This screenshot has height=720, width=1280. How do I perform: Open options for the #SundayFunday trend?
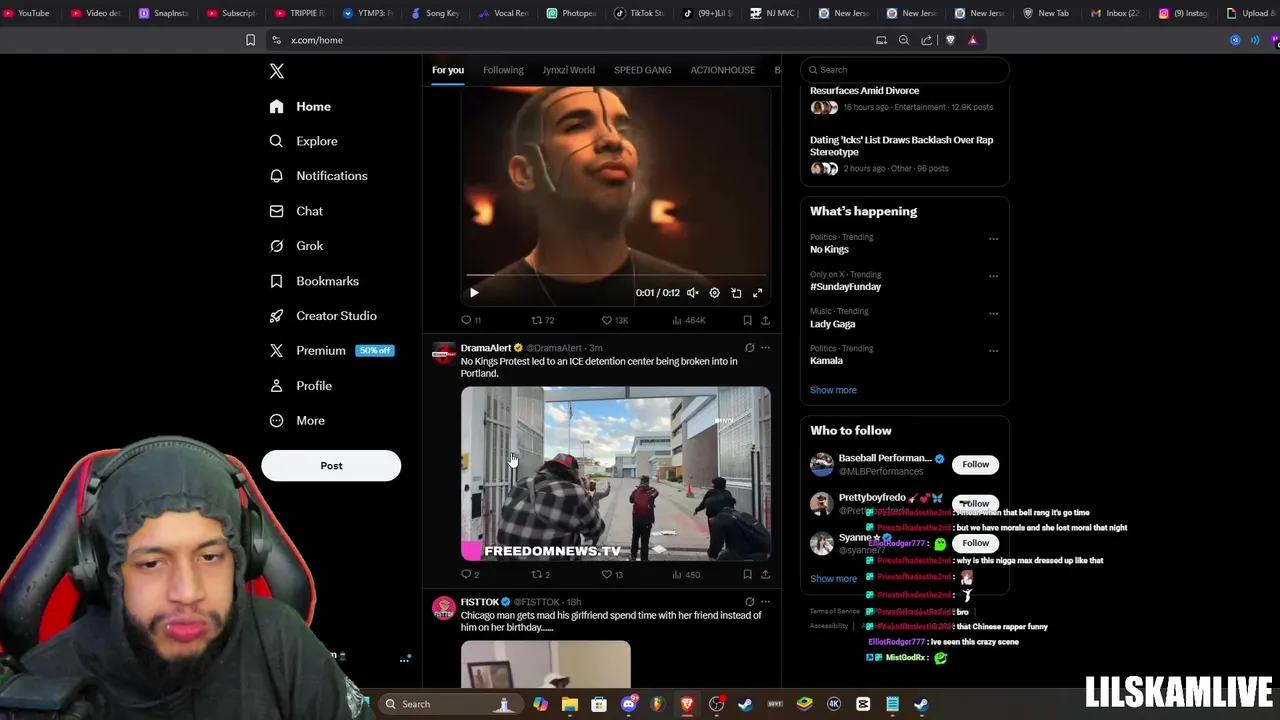(993, 275)
